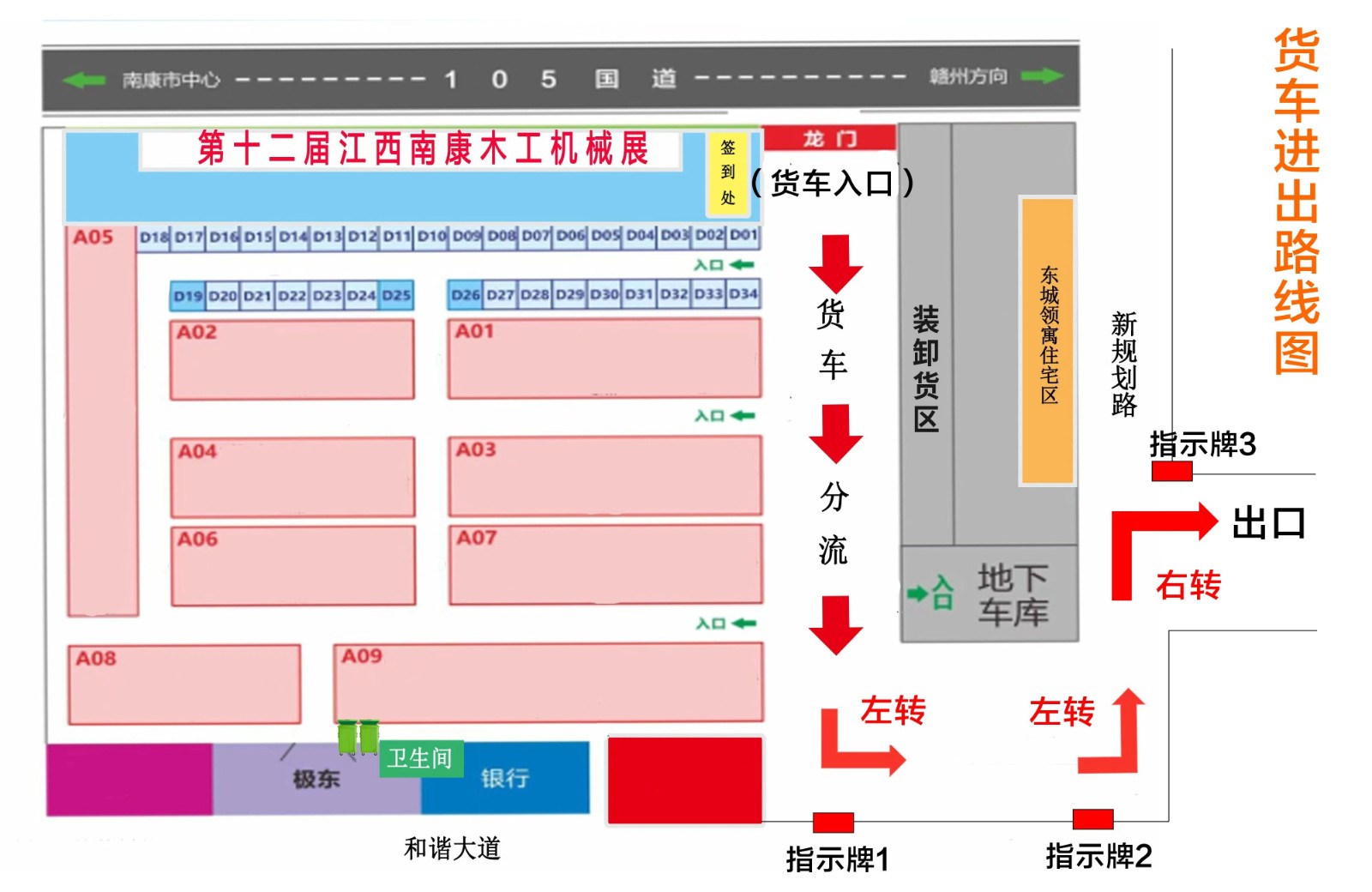Click the 左转 label near 指示牌2

point(1062,712)
